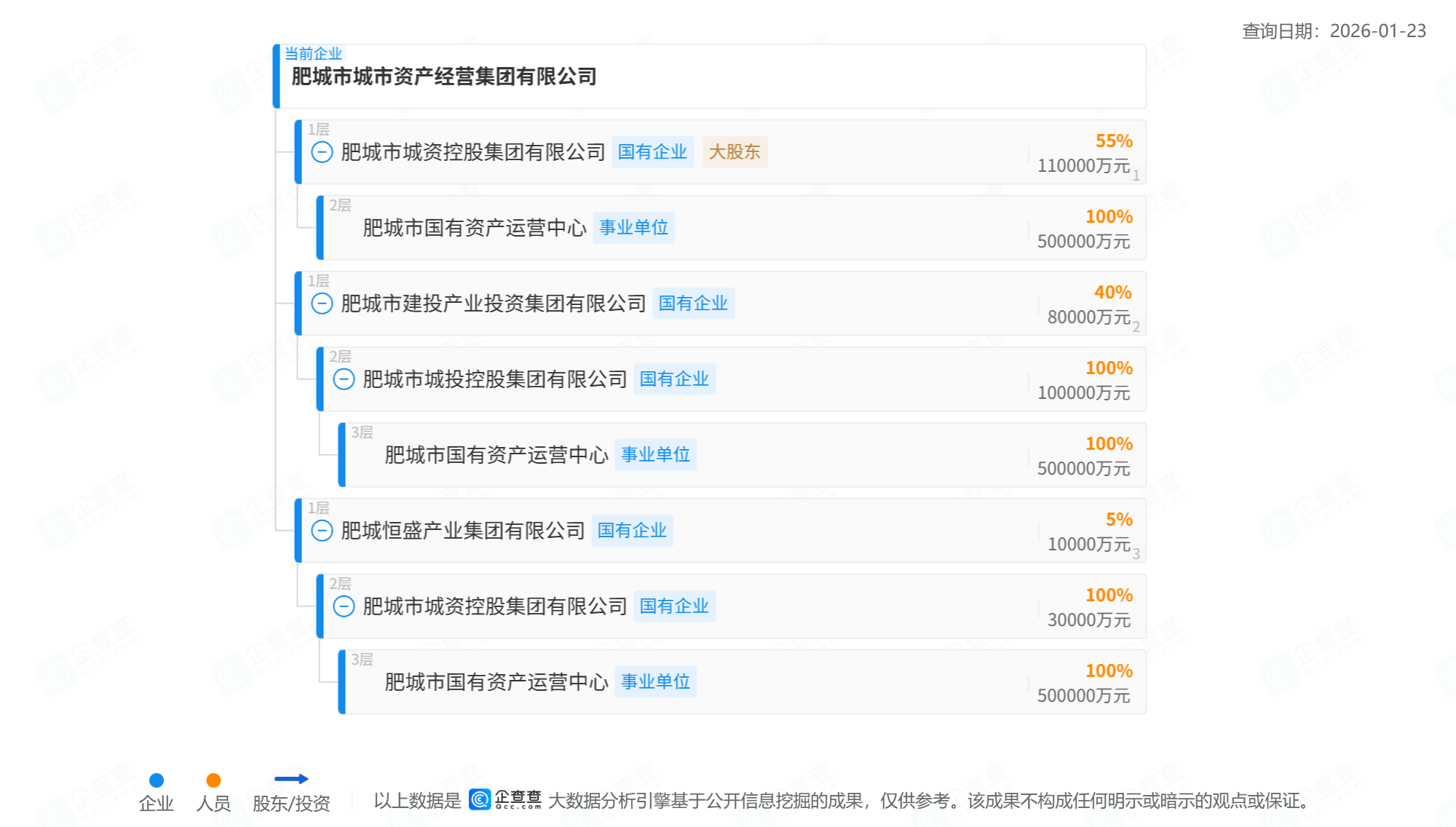
Task: Open 肥城恒盛产业集团有限公司 company link
Action: (x=463, y=531)
